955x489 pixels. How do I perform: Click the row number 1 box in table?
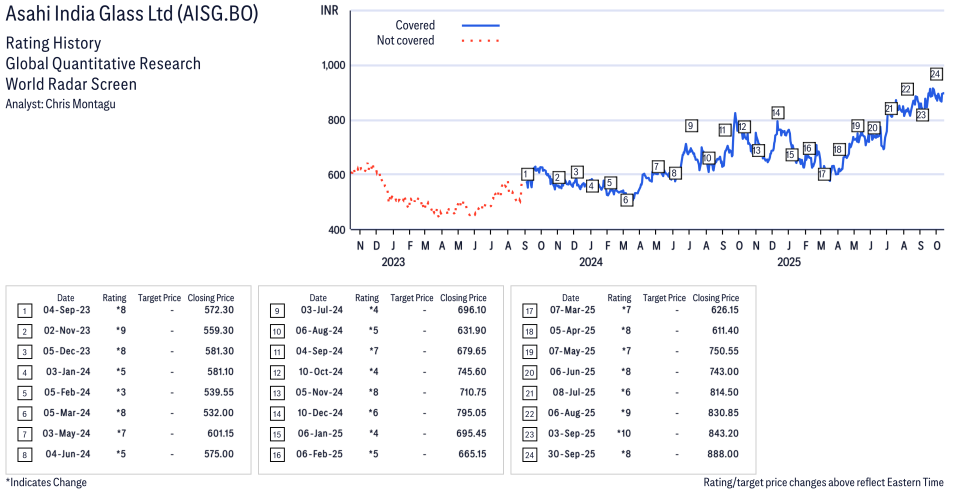[x=24, y=310]
